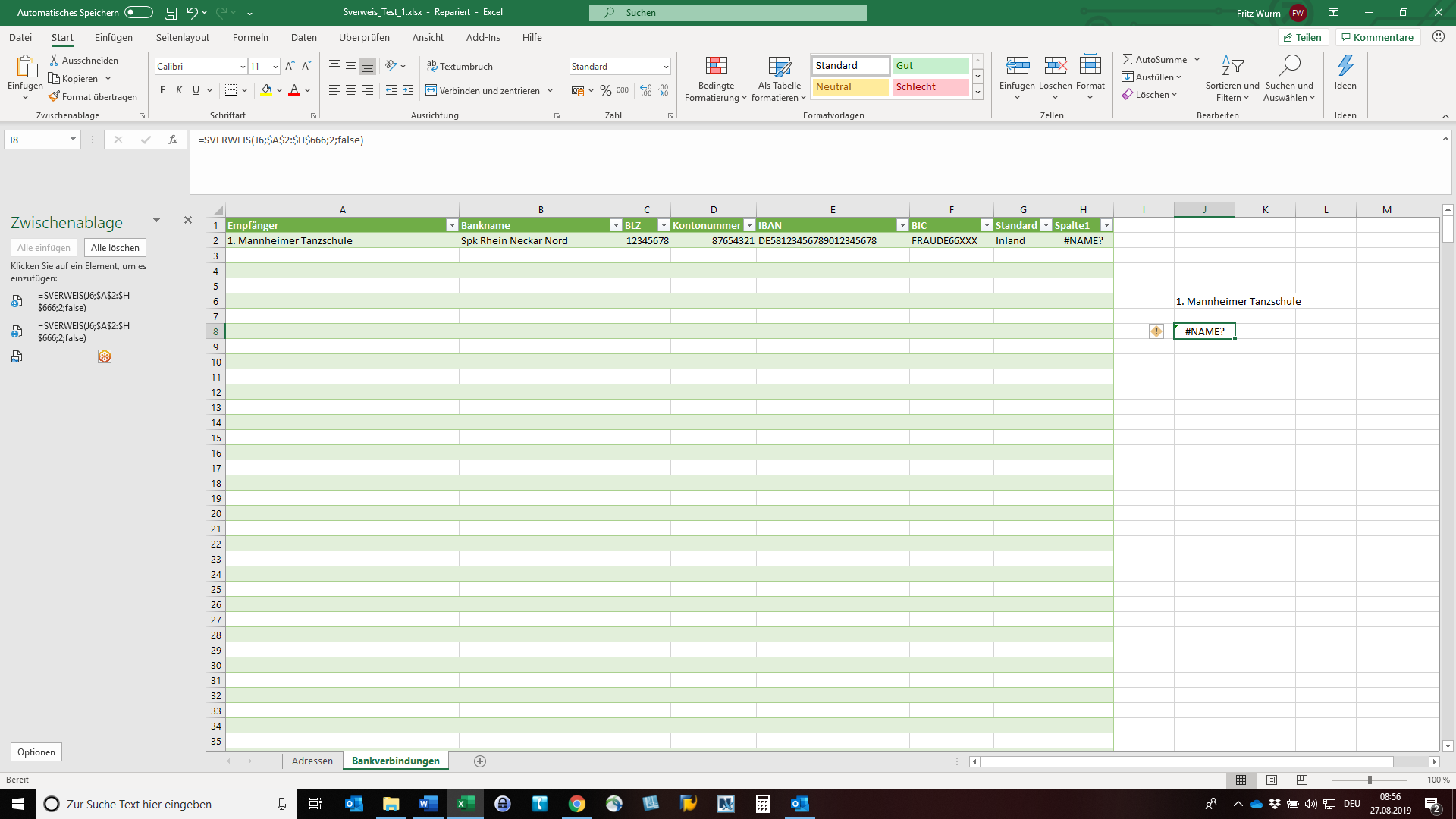Add a new sheet with plus icon
Image resolution: width=1456 pixels, height=819 pixels.
(479, 761)
